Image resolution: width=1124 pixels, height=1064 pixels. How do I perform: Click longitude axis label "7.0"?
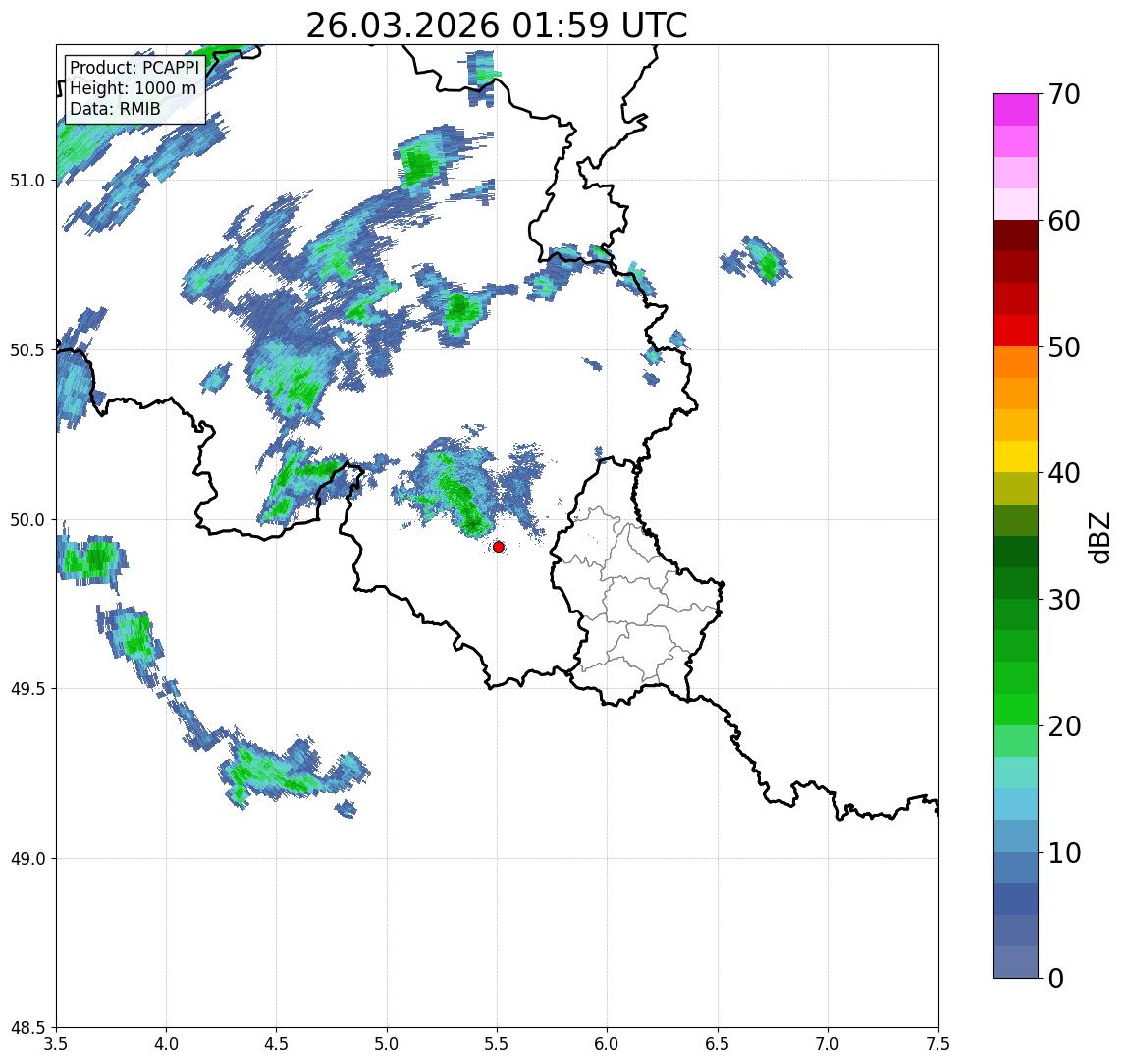coord(829,1044)
